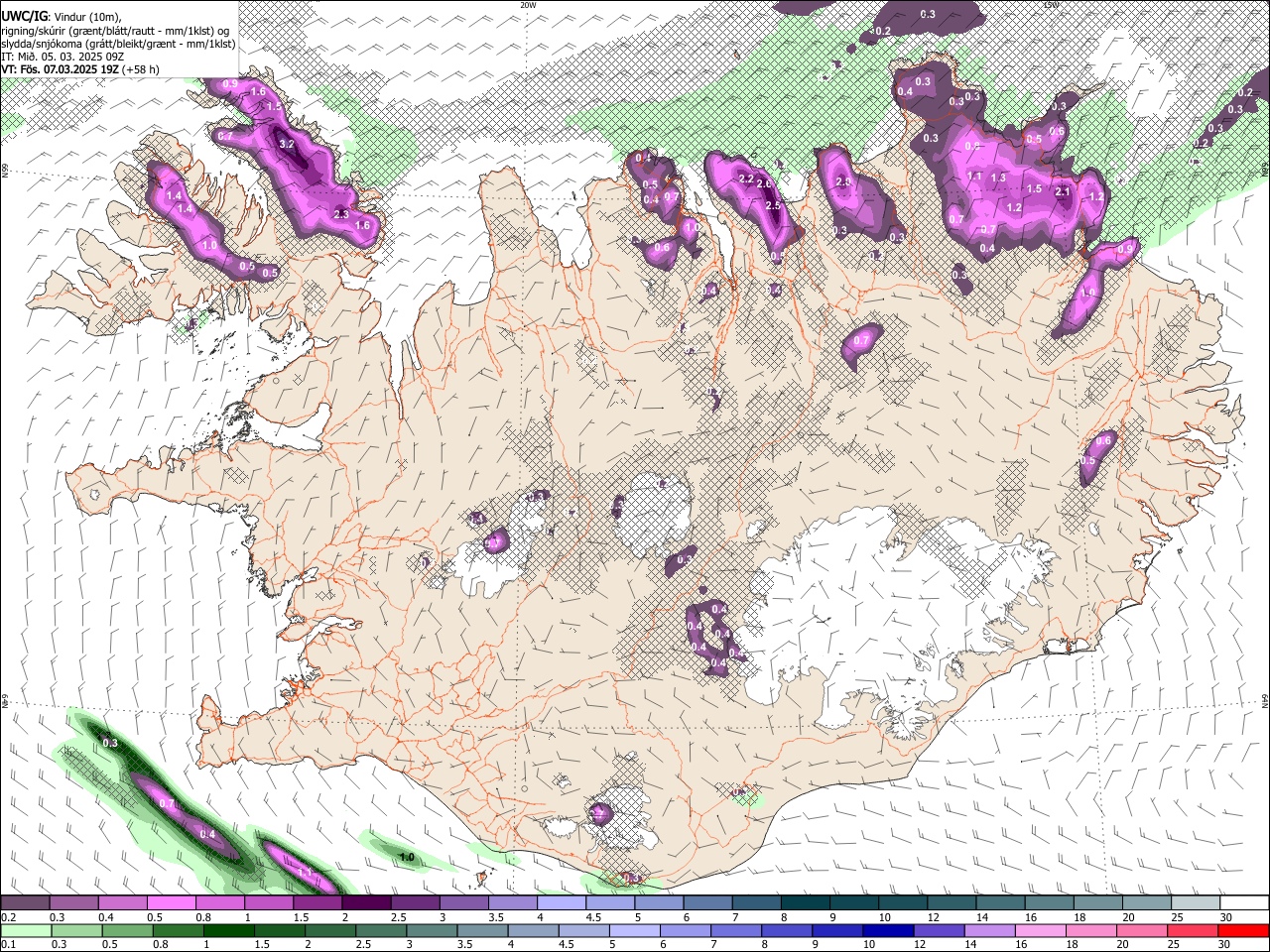Click the "0.2" label on snow legend scale
Screen dimensions: 1270x952
coord(8,917)
